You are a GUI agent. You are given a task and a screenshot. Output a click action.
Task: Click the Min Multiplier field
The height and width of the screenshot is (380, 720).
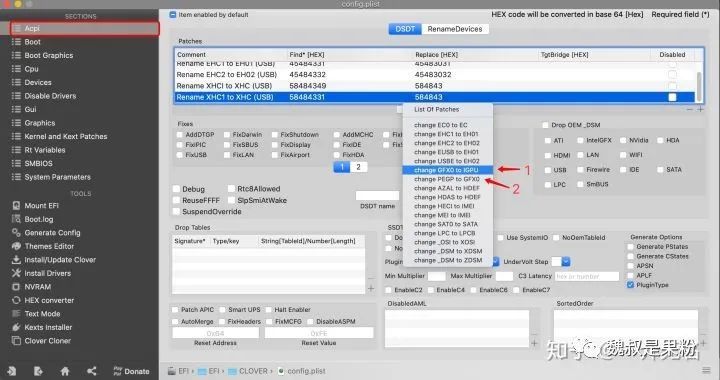pyautogui.click(x=437, y=276)
